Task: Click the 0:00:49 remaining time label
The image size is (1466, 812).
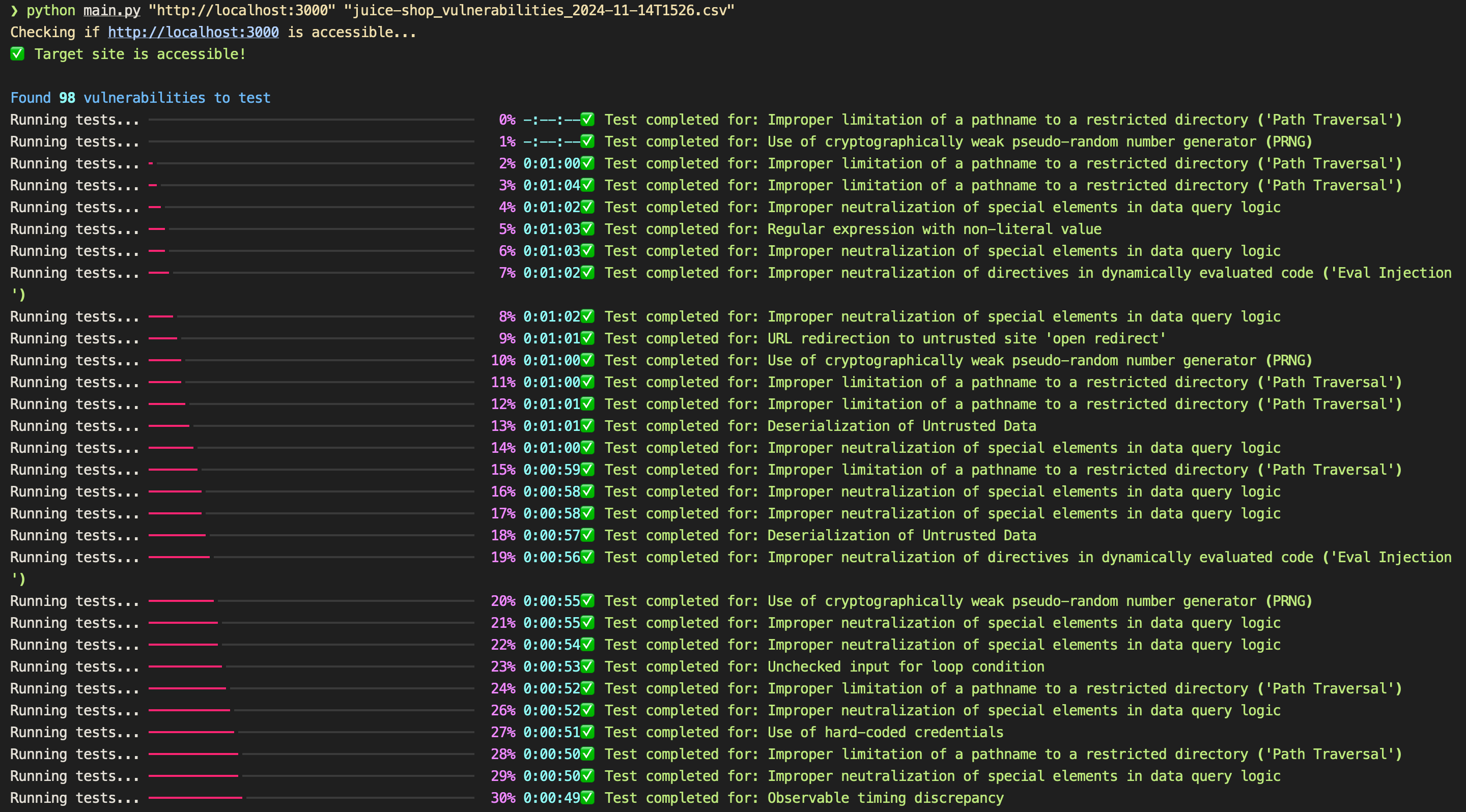Action: (x=551, y=798)
